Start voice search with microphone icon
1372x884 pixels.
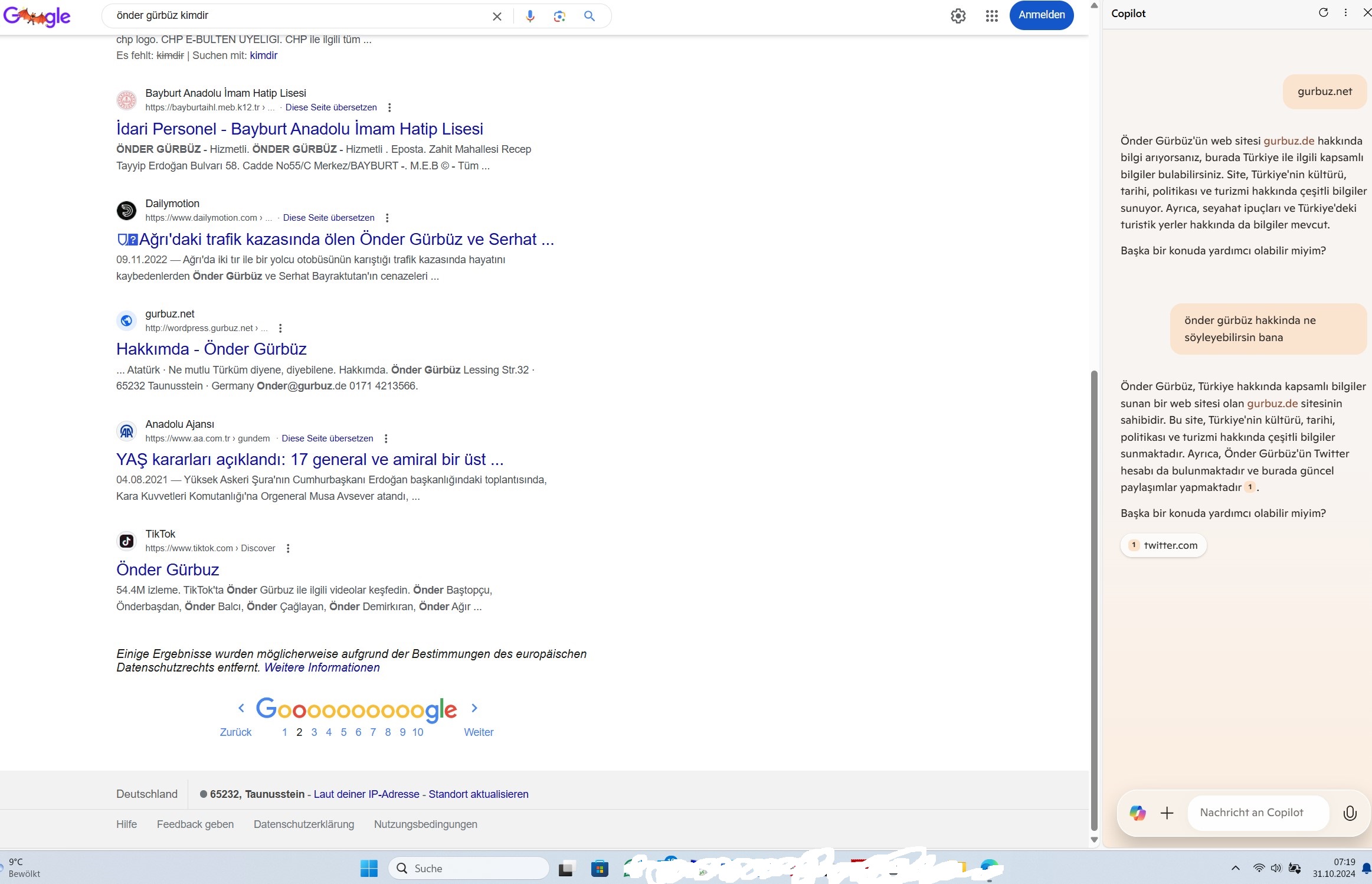[x=530, y=16]
